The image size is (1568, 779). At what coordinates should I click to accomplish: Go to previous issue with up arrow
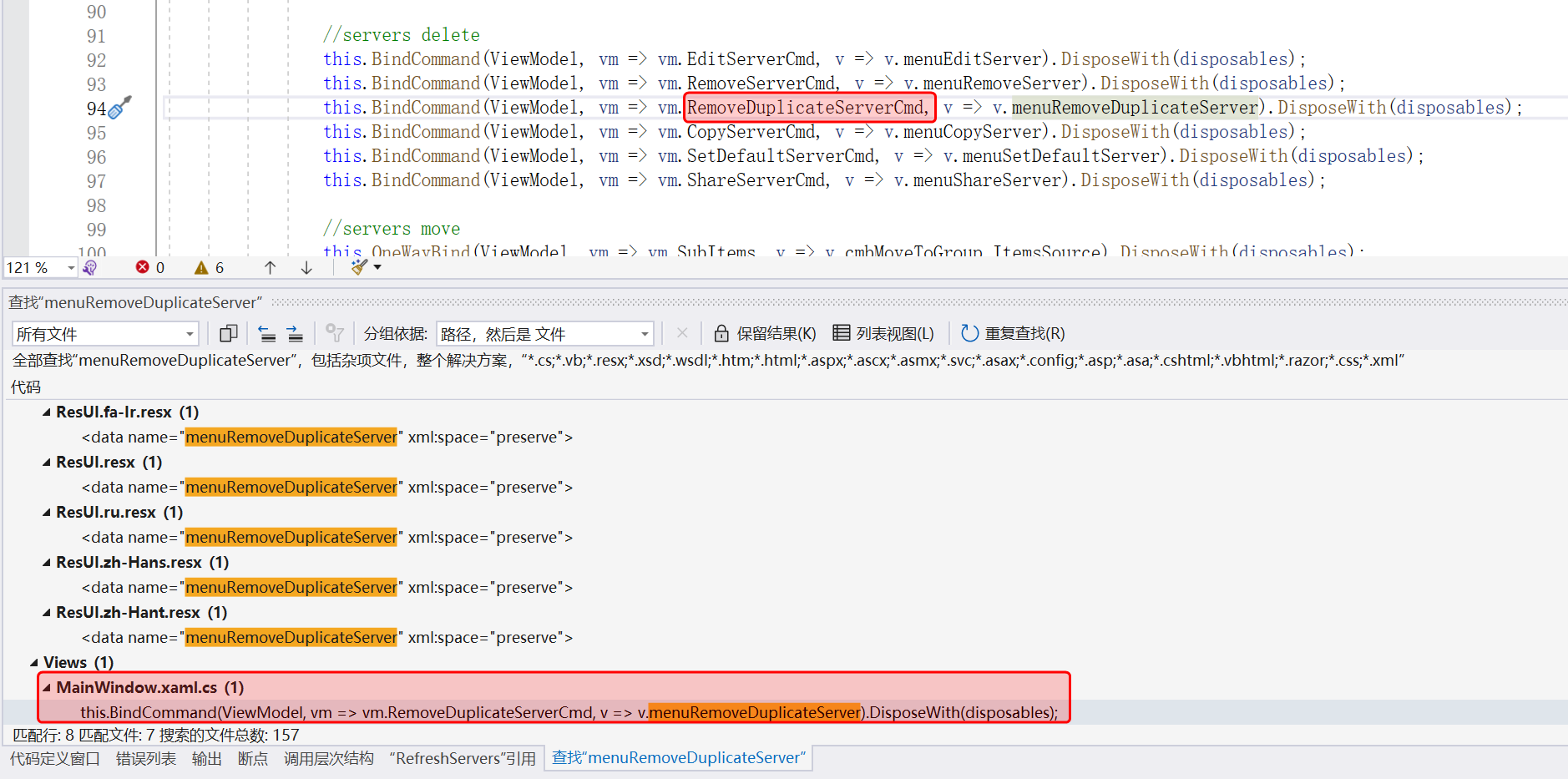pos(270,267)
